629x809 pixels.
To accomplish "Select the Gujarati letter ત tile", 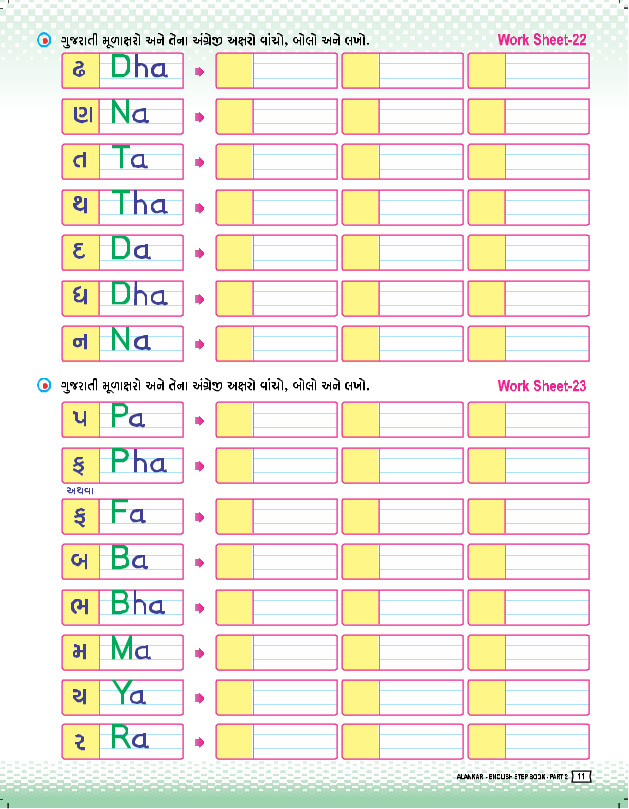I will coord(79,162).
